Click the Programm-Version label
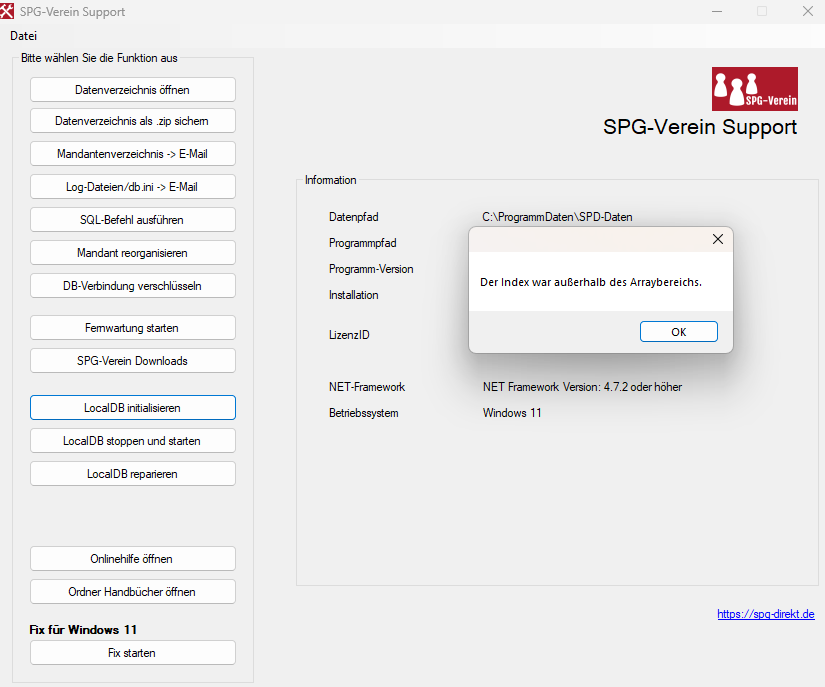The image size is (825, 687). (x=371, y=269)
